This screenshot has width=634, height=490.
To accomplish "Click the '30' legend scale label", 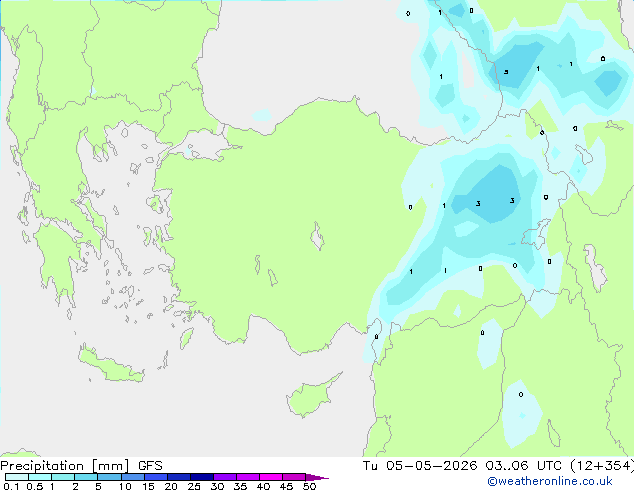I will [217, 486].
